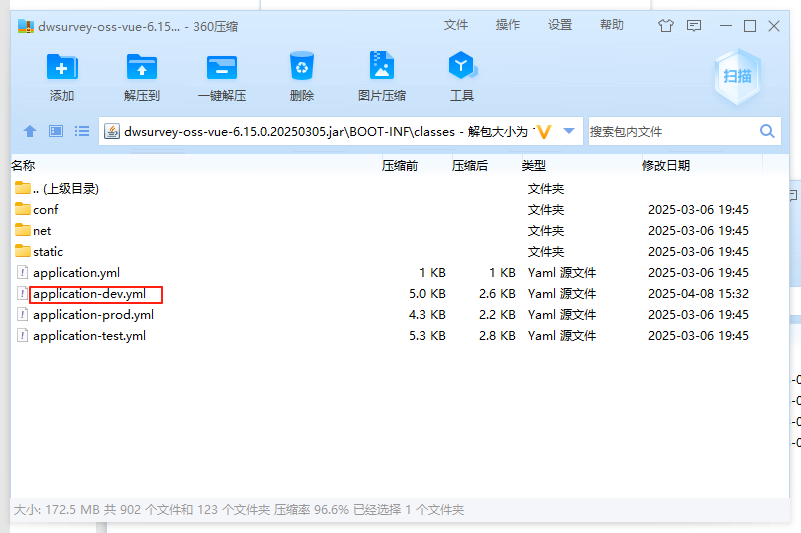Open the 设置 (Settings) menu
The width and height of the screenshot is (801, 533).
[560, 25]
